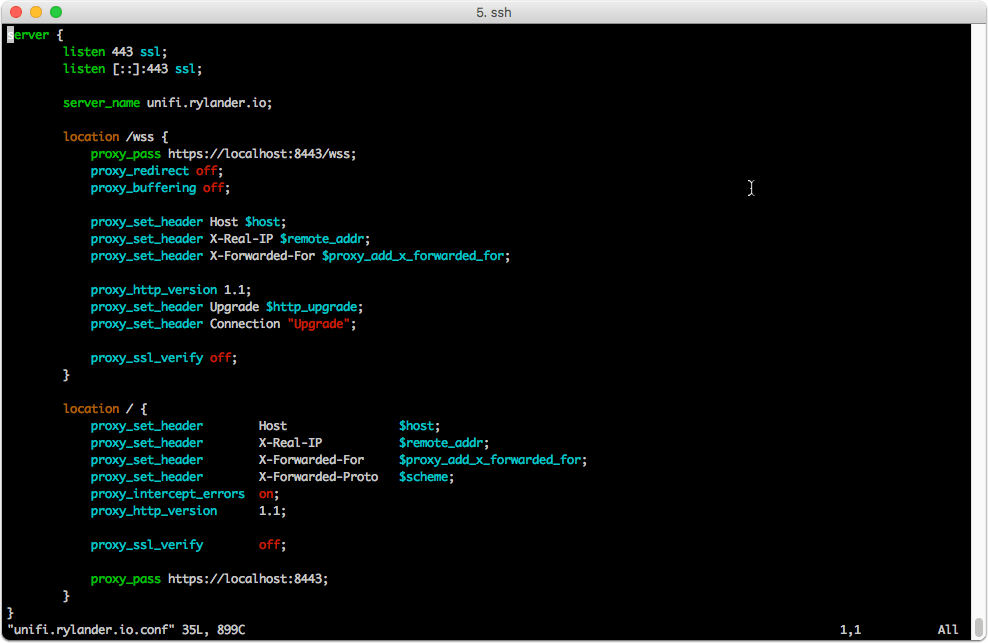Click the green zoom window button
Image resolution: width=988 pixels, height=643 pixels.
(x=56, y=12)
